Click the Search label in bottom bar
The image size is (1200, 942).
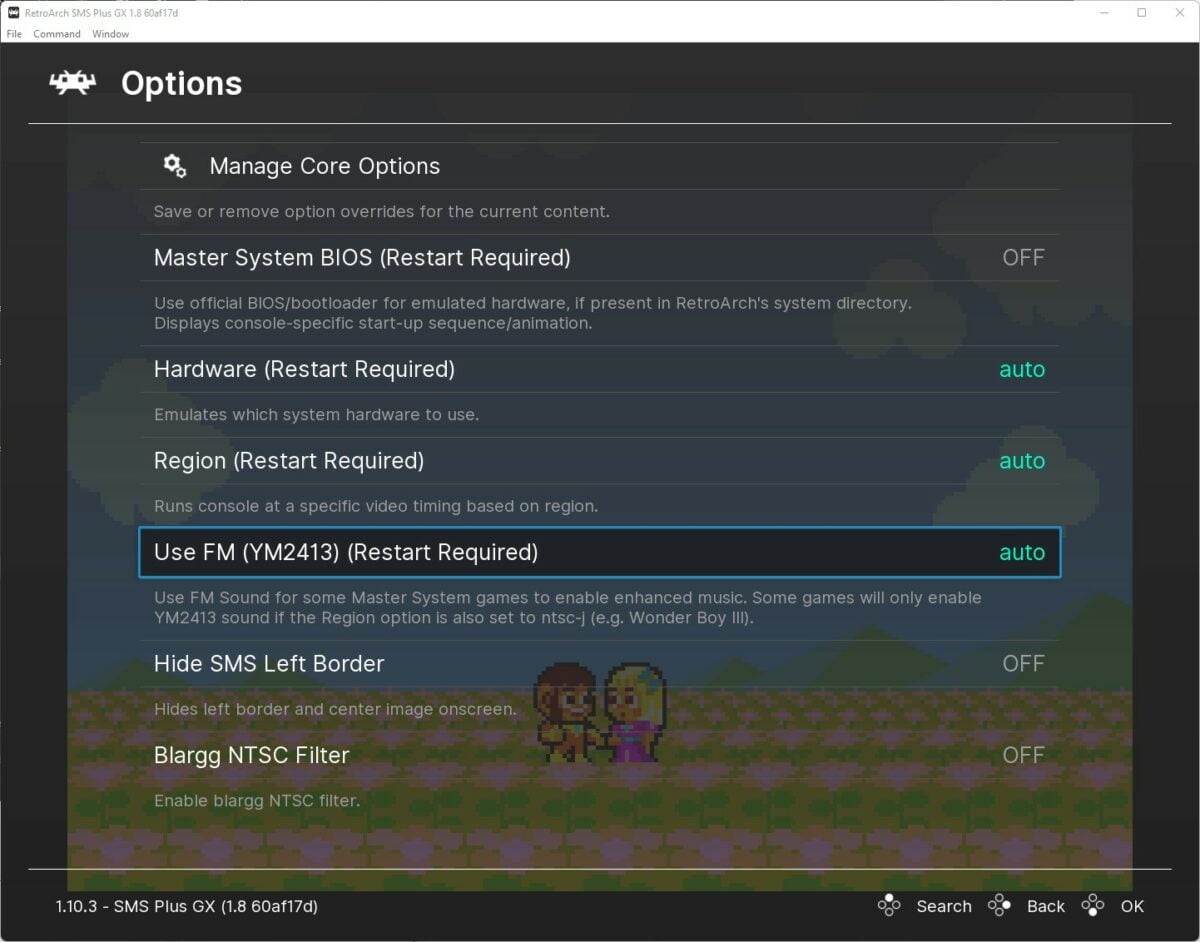944,906
